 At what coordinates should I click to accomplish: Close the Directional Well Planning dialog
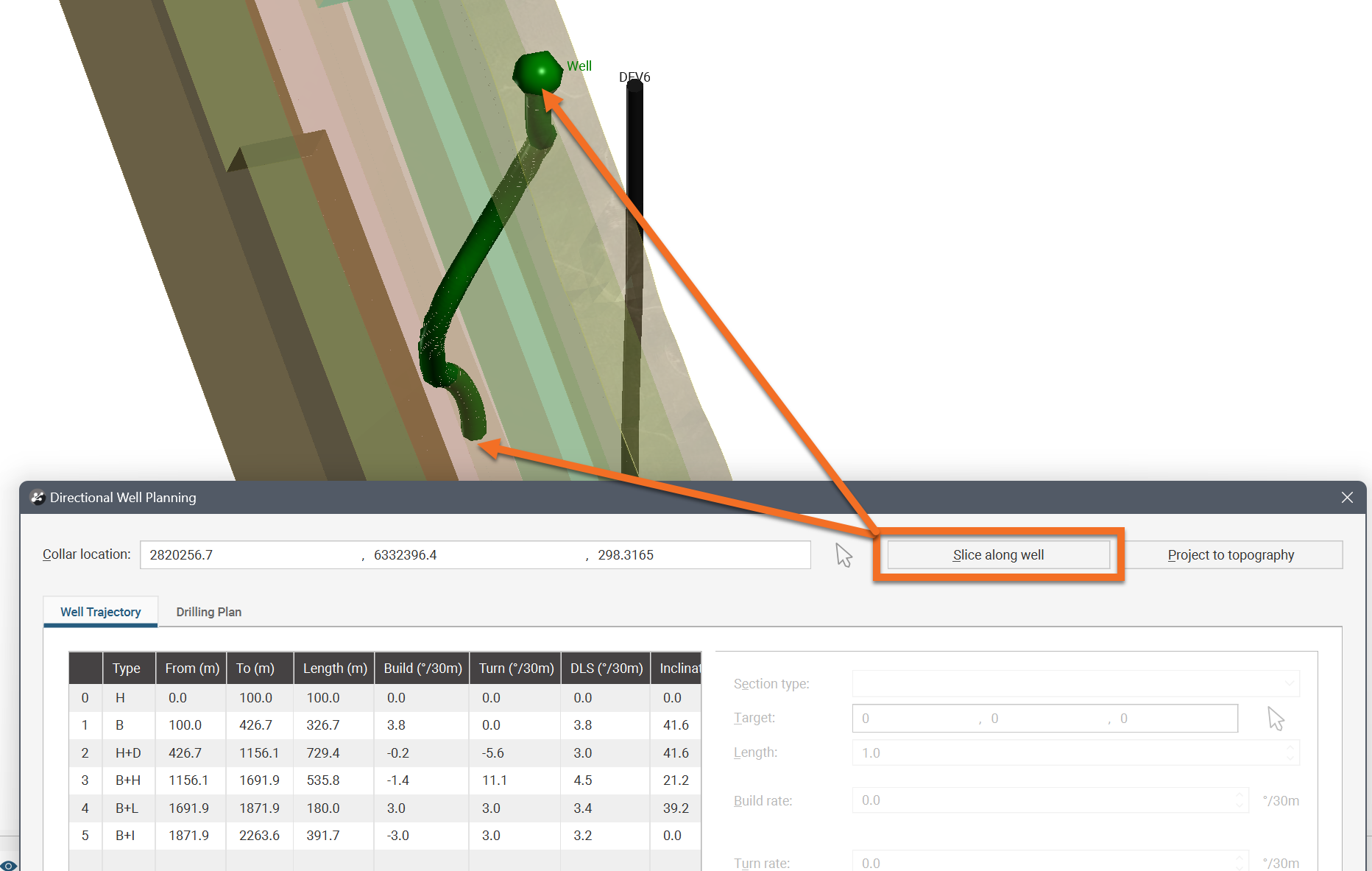tap(1348, 497)
